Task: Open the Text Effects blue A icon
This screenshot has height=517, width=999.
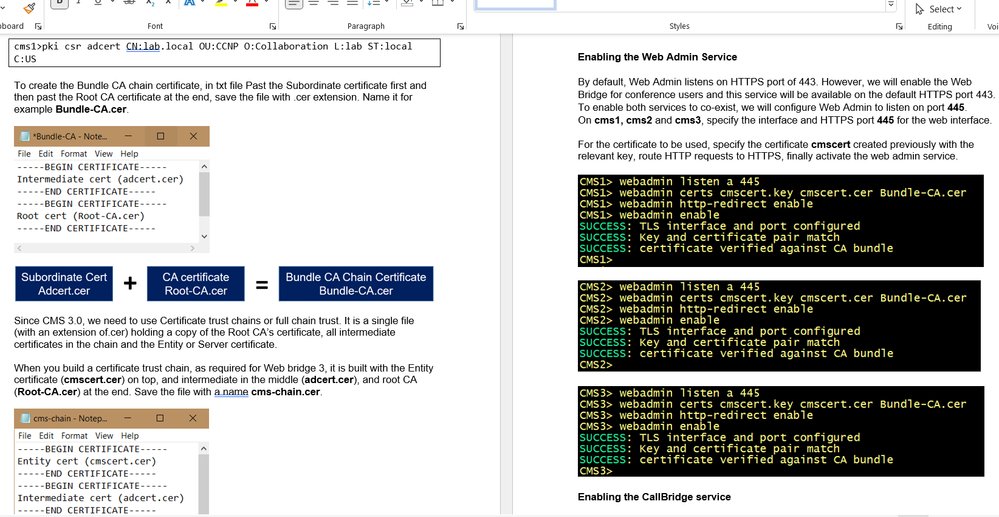Action: (189, 3)
